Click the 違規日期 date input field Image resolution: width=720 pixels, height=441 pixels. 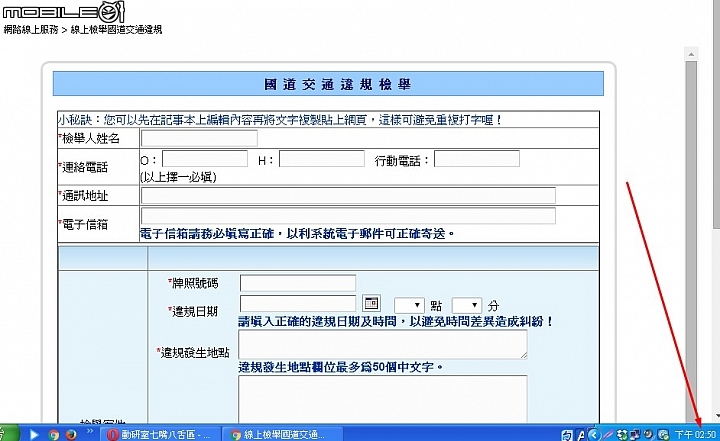coord(298,304)
